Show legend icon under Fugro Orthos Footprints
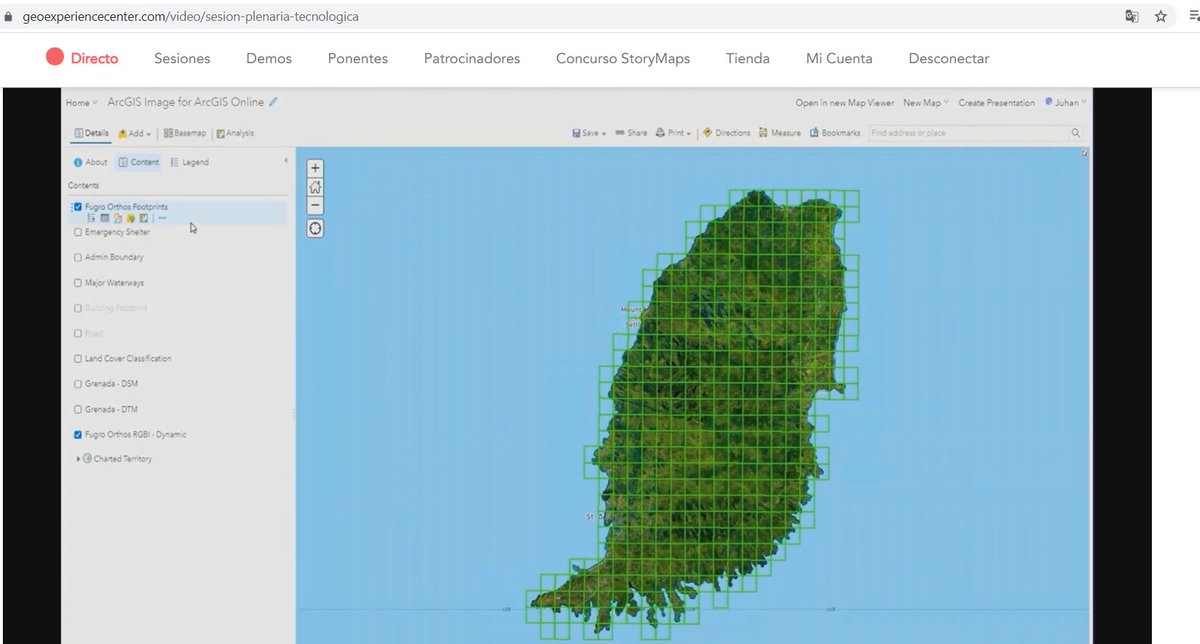 pyautogui.click(x=91, y=217)
